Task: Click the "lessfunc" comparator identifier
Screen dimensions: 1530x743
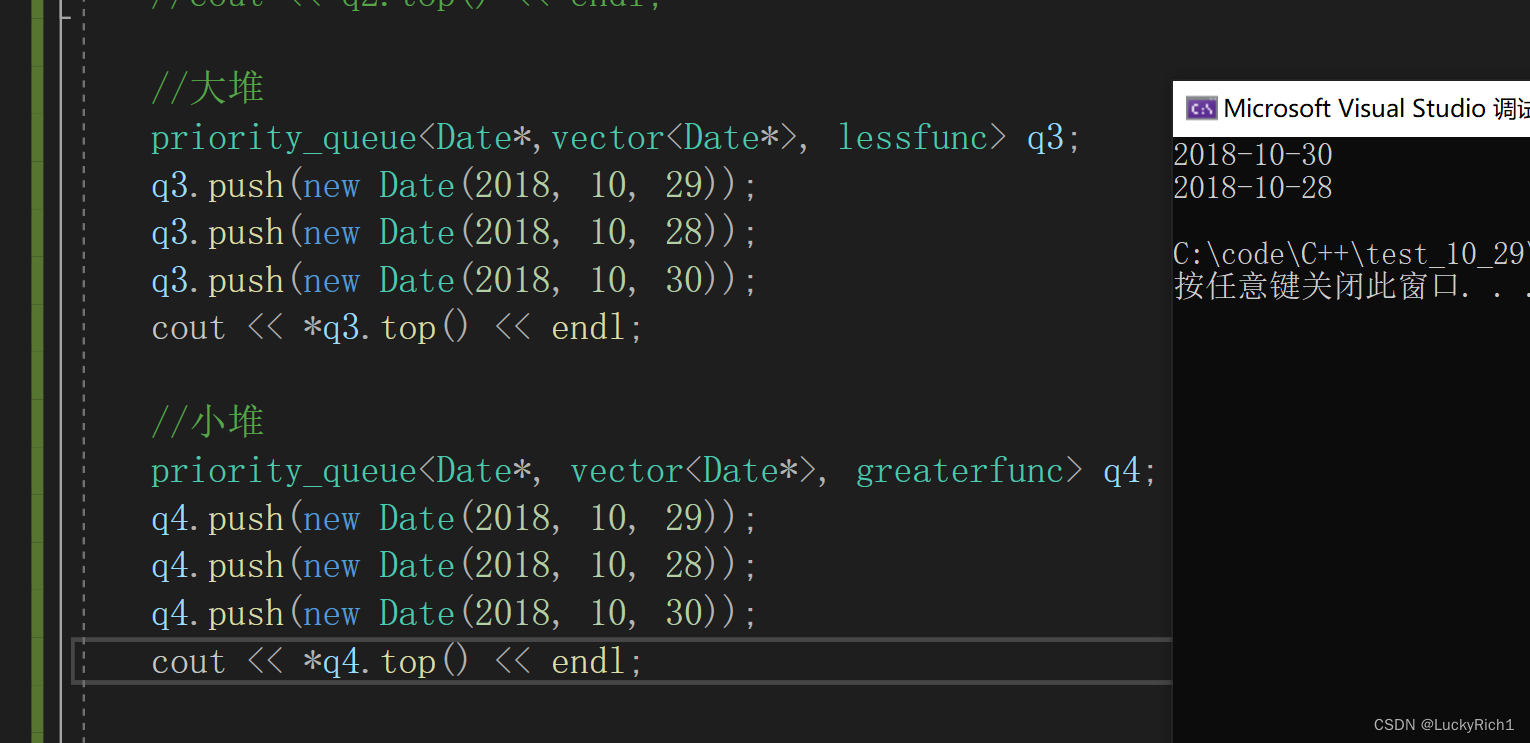Action: pos(913,138)
